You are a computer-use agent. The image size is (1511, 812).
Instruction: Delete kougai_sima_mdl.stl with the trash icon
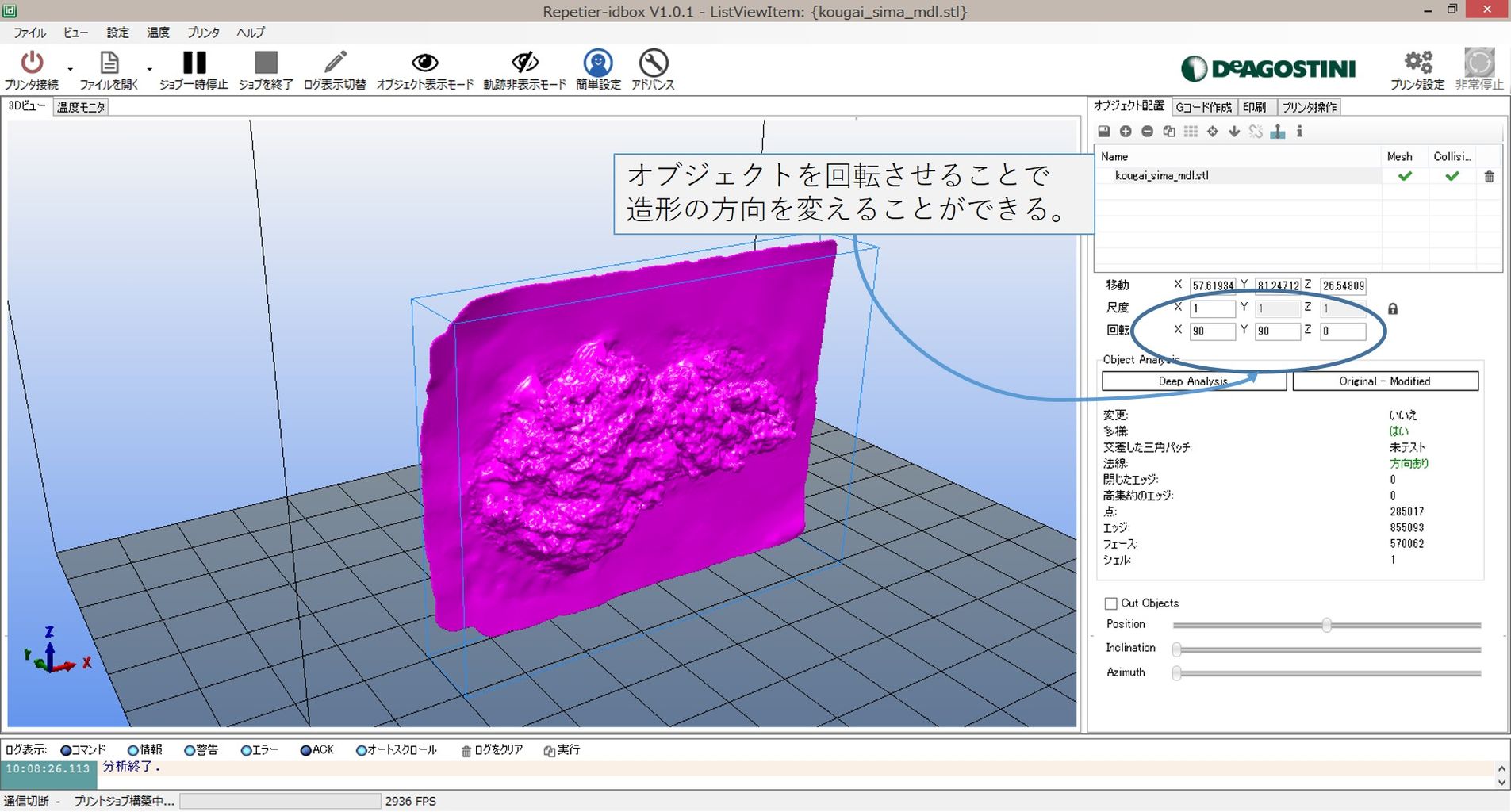tap(1489, 177)
